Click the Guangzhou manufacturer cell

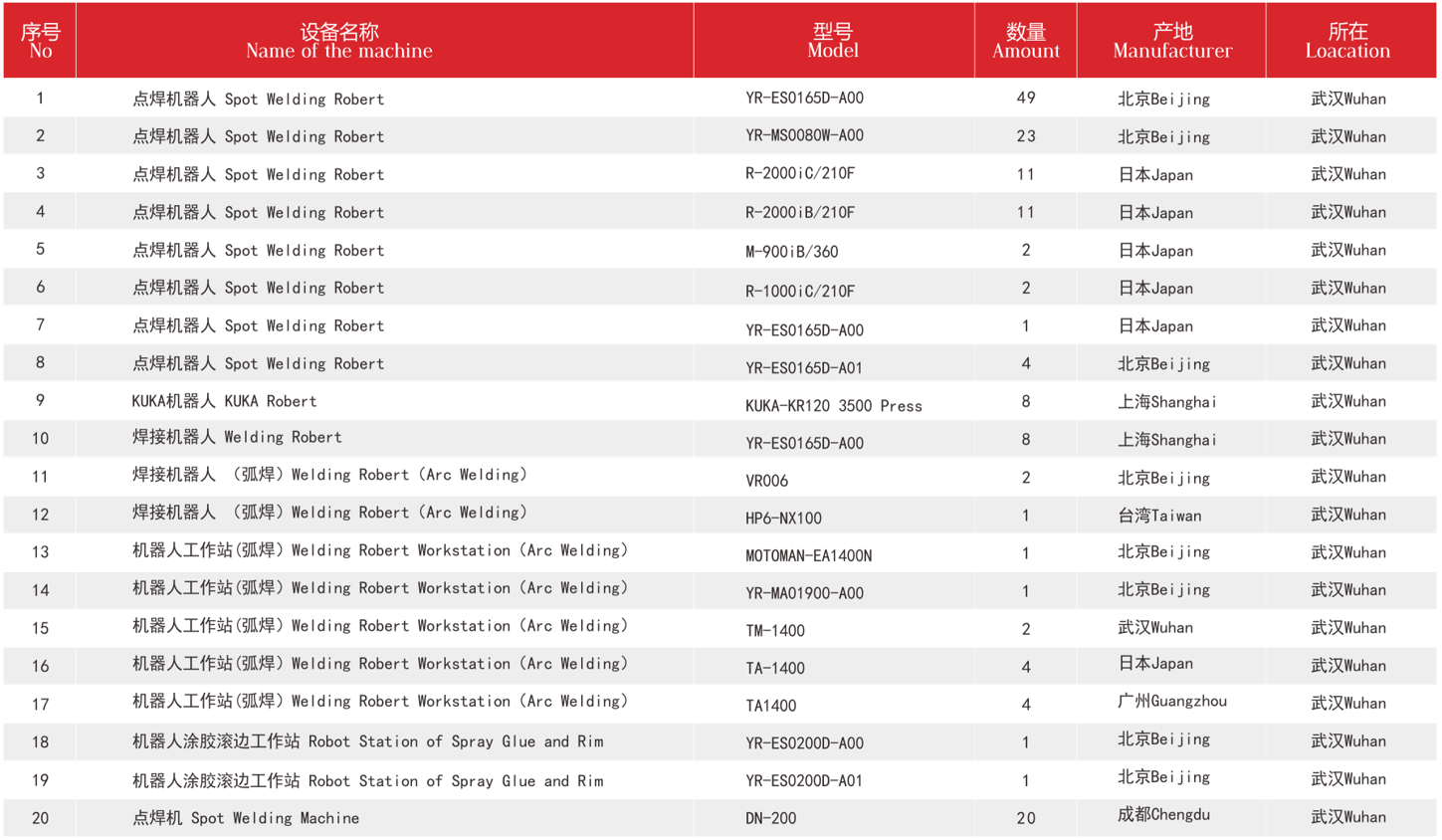pyautogui.click(x=1171, y=702)
